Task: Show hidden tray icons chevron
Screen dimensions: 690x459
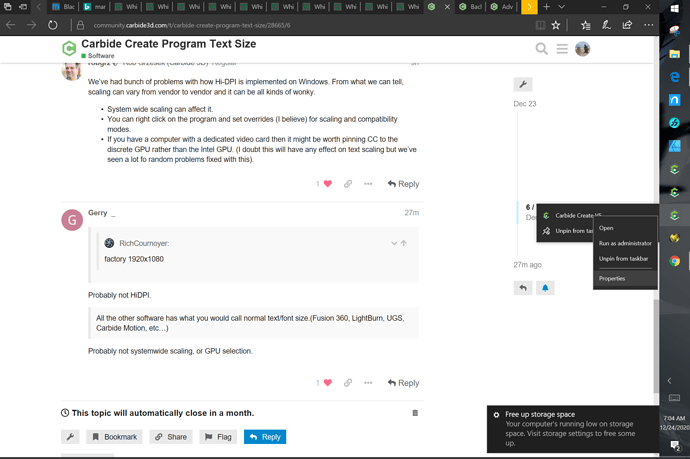Action: point(669,381)
